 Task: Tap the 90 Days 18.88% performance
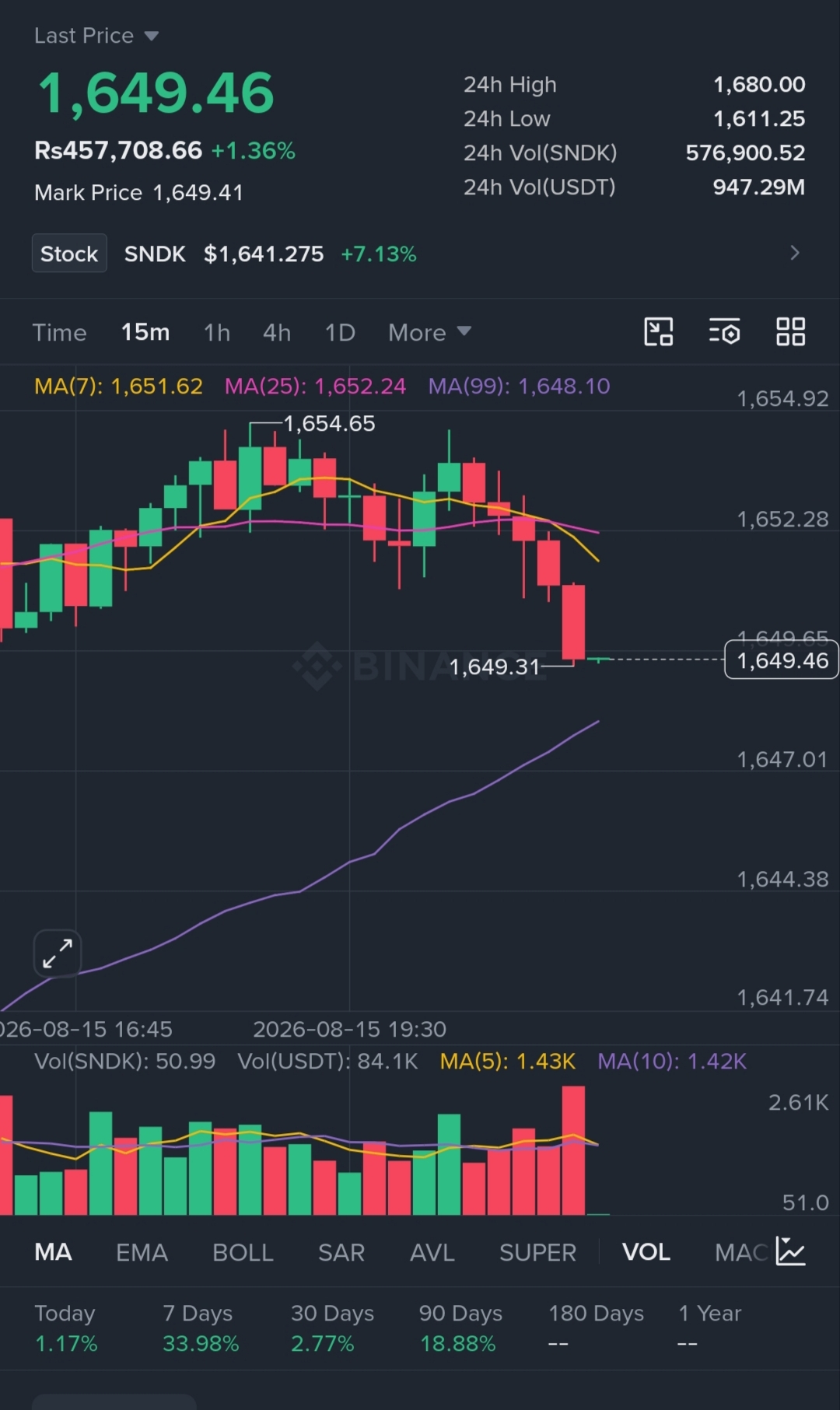[x=460, y=1328]
